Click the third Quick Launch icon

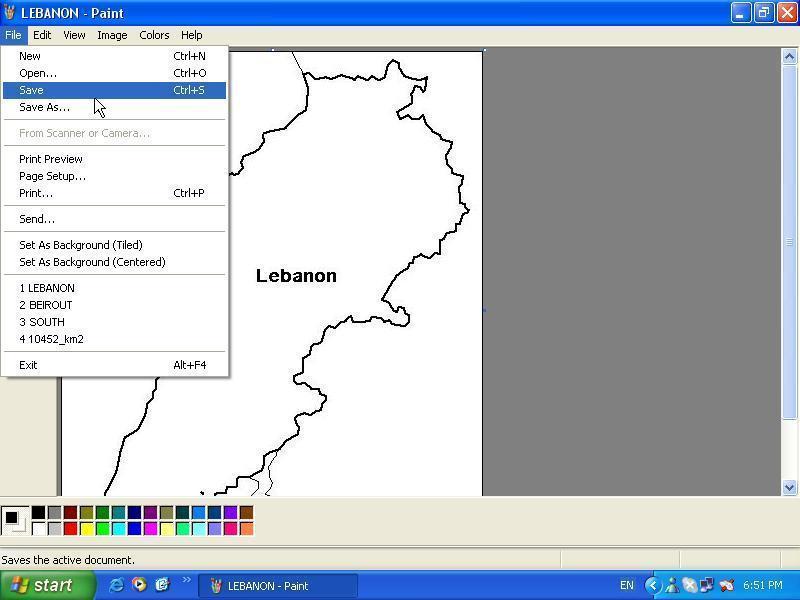click(x=162, y=585)
